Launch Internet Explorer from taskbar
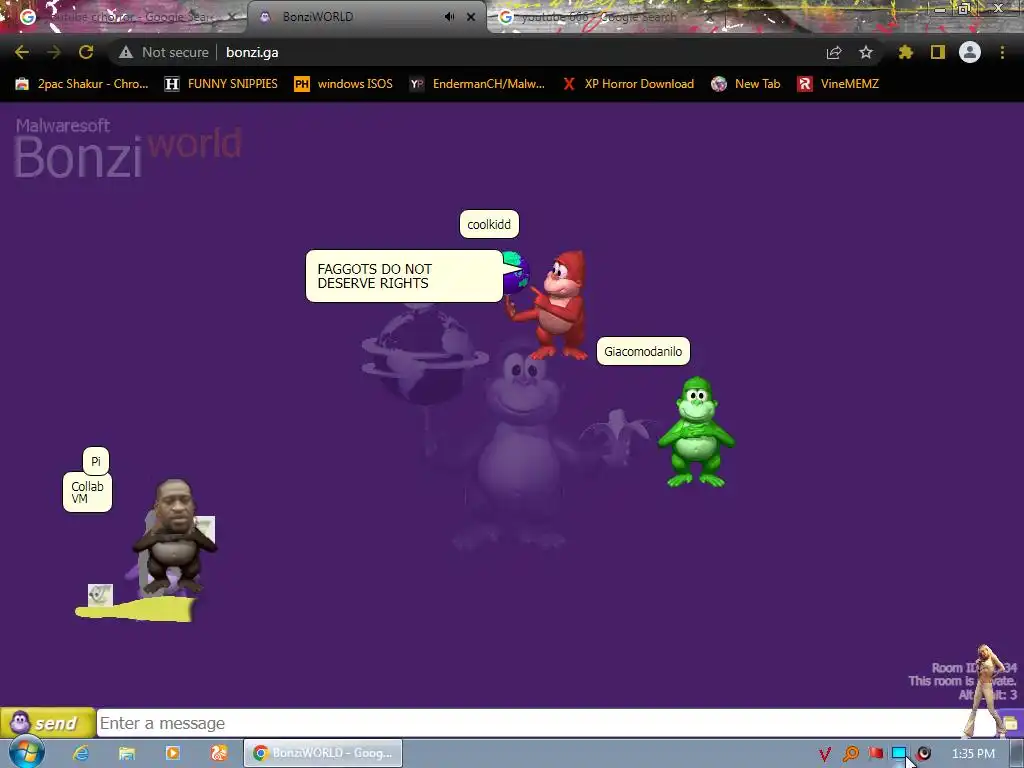This screenshot has width=1024, height=768. click(81, 753)
